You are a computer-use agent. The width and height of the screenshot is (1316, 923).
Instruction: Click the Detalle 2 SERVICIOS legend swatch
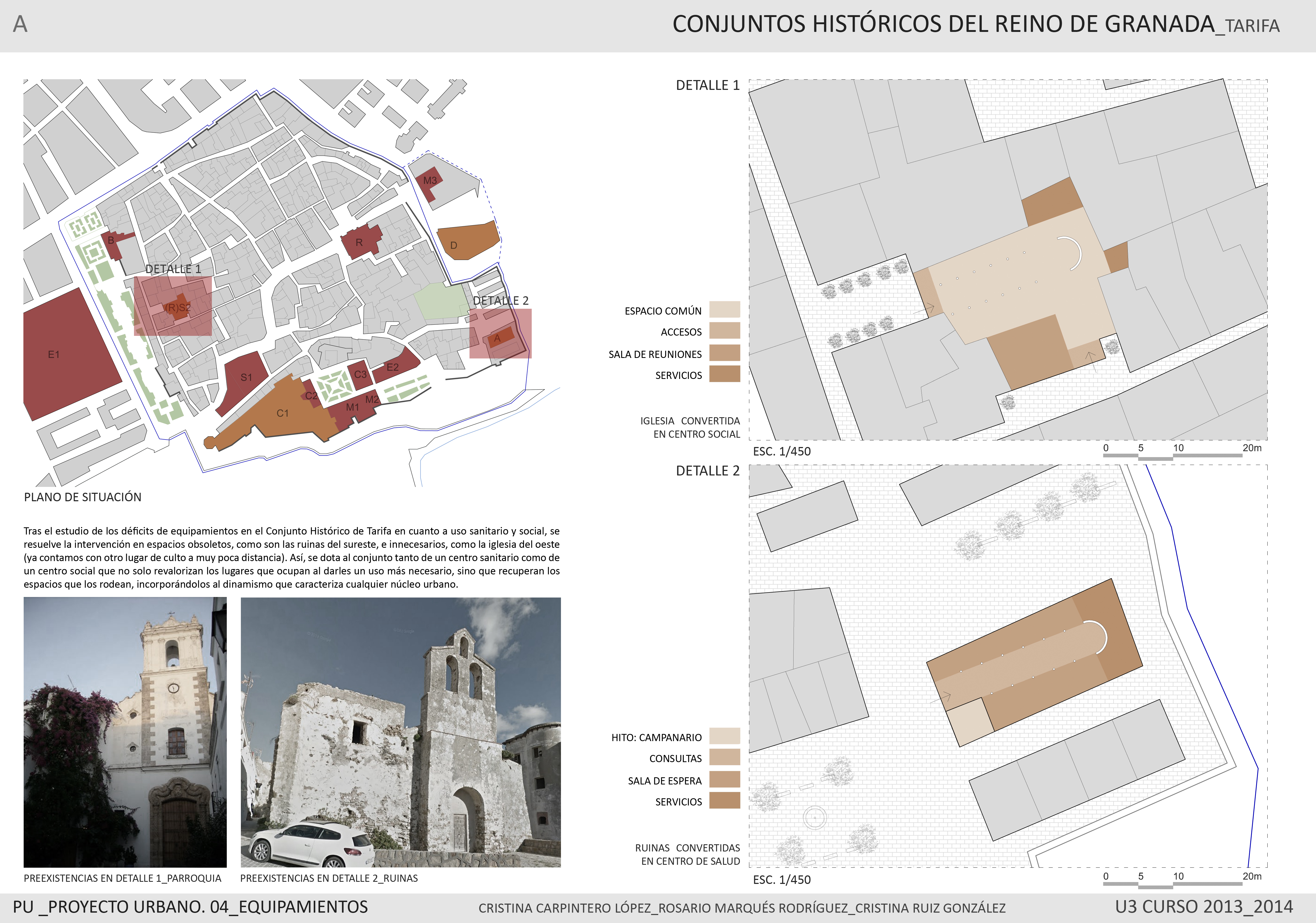(724, 800)
